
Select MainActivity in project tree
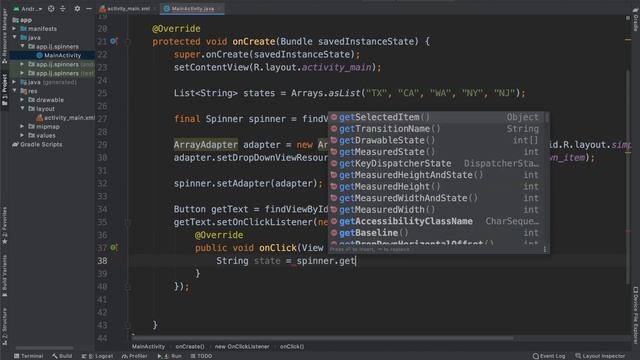tap(62, 55)
